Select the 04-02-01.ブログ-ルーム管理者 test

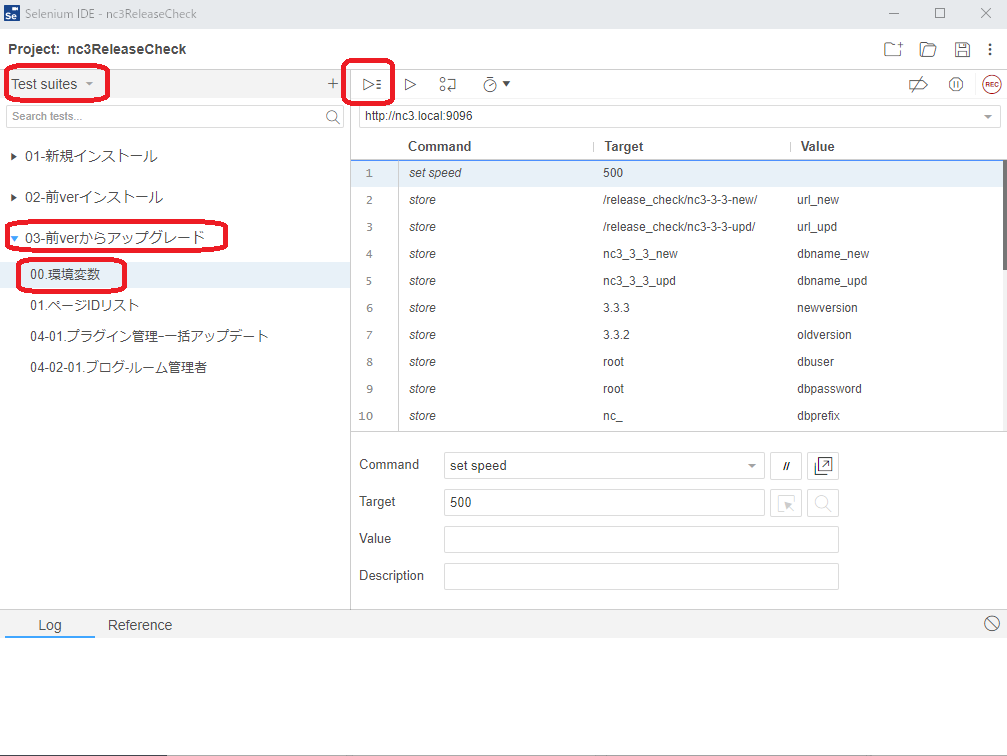[175, 367]
